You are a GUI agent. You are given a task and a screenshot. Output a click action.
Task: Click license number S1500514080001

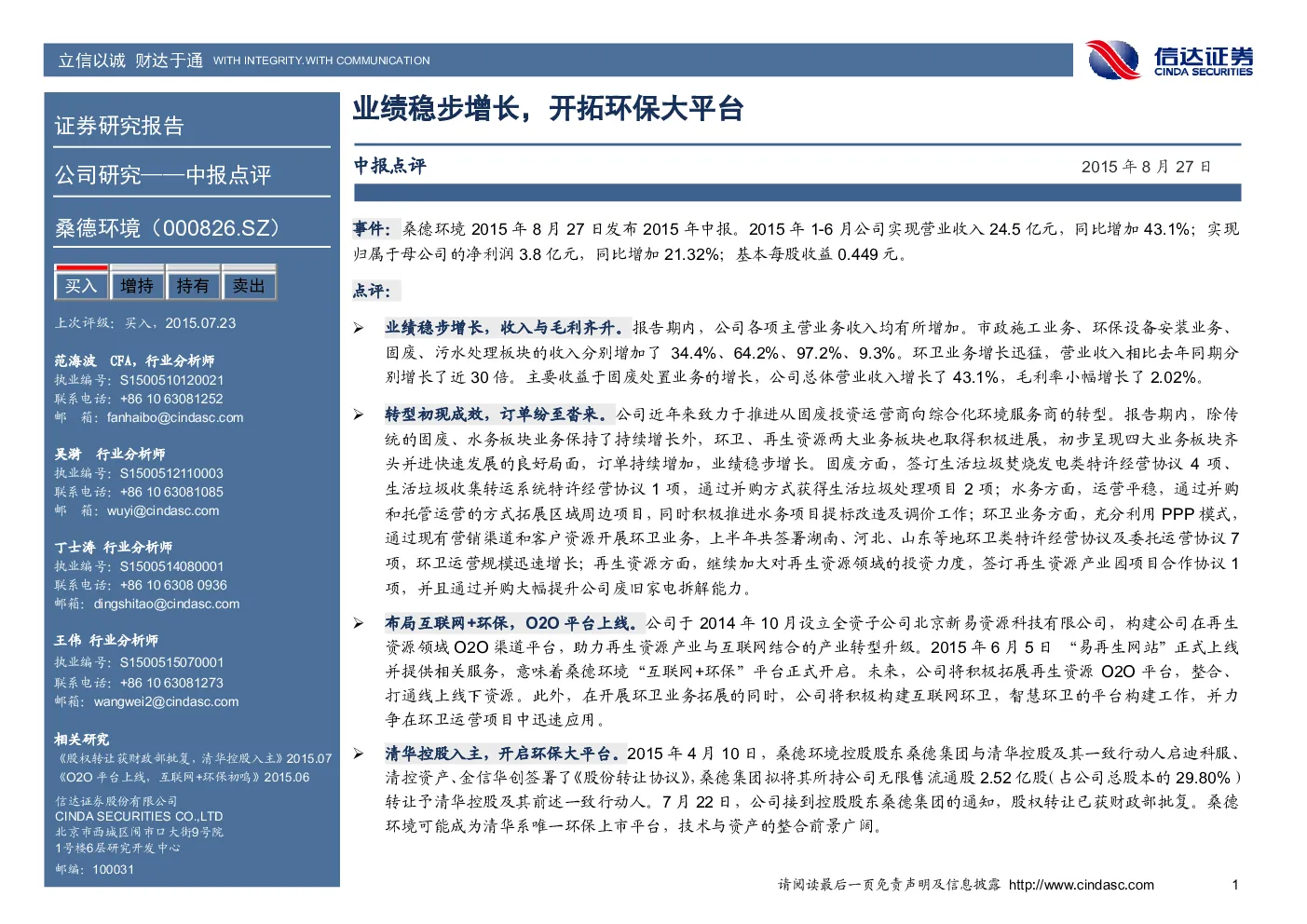pyautogui.click(x=172, y=566)
